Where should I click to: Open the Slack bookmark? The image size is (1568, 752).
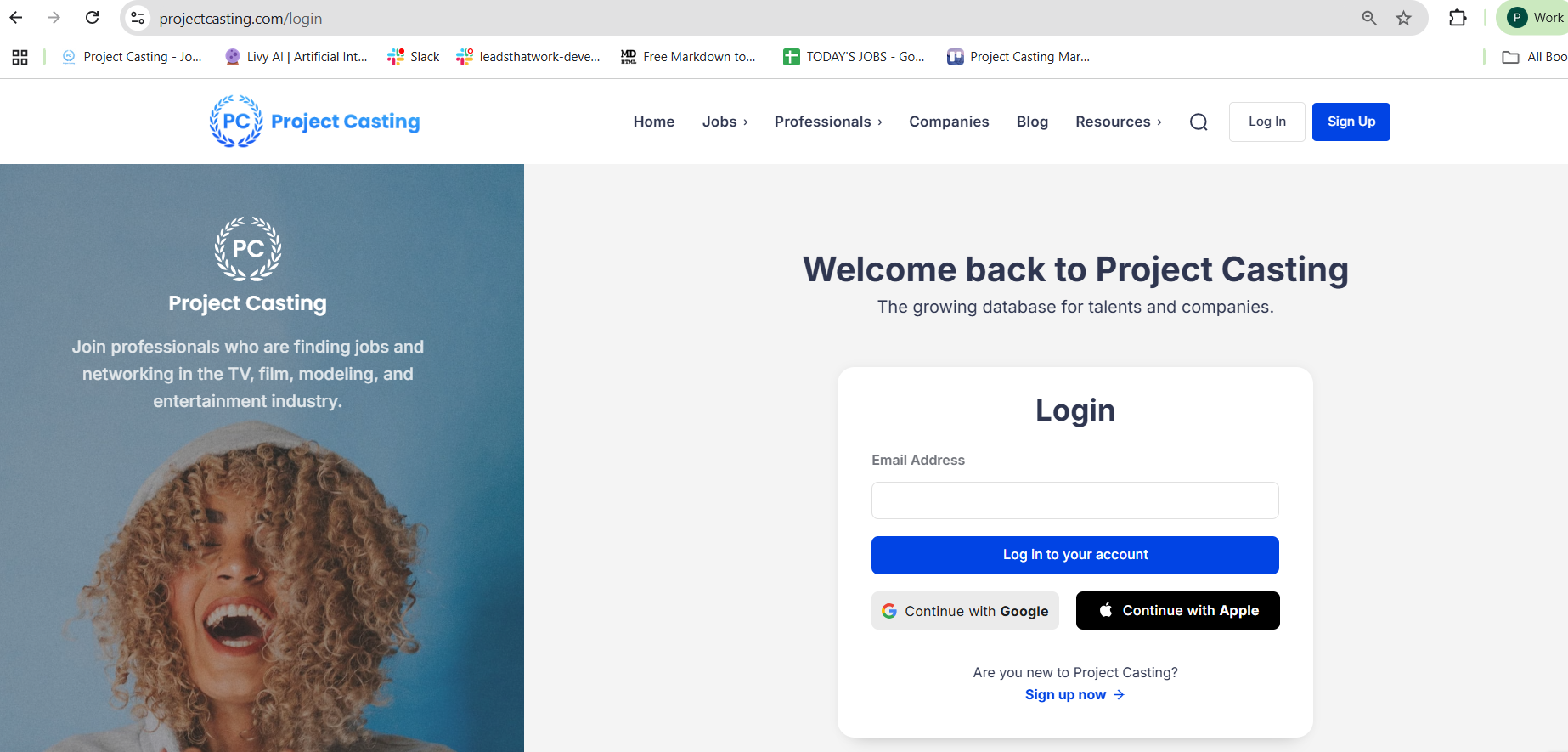414,57
